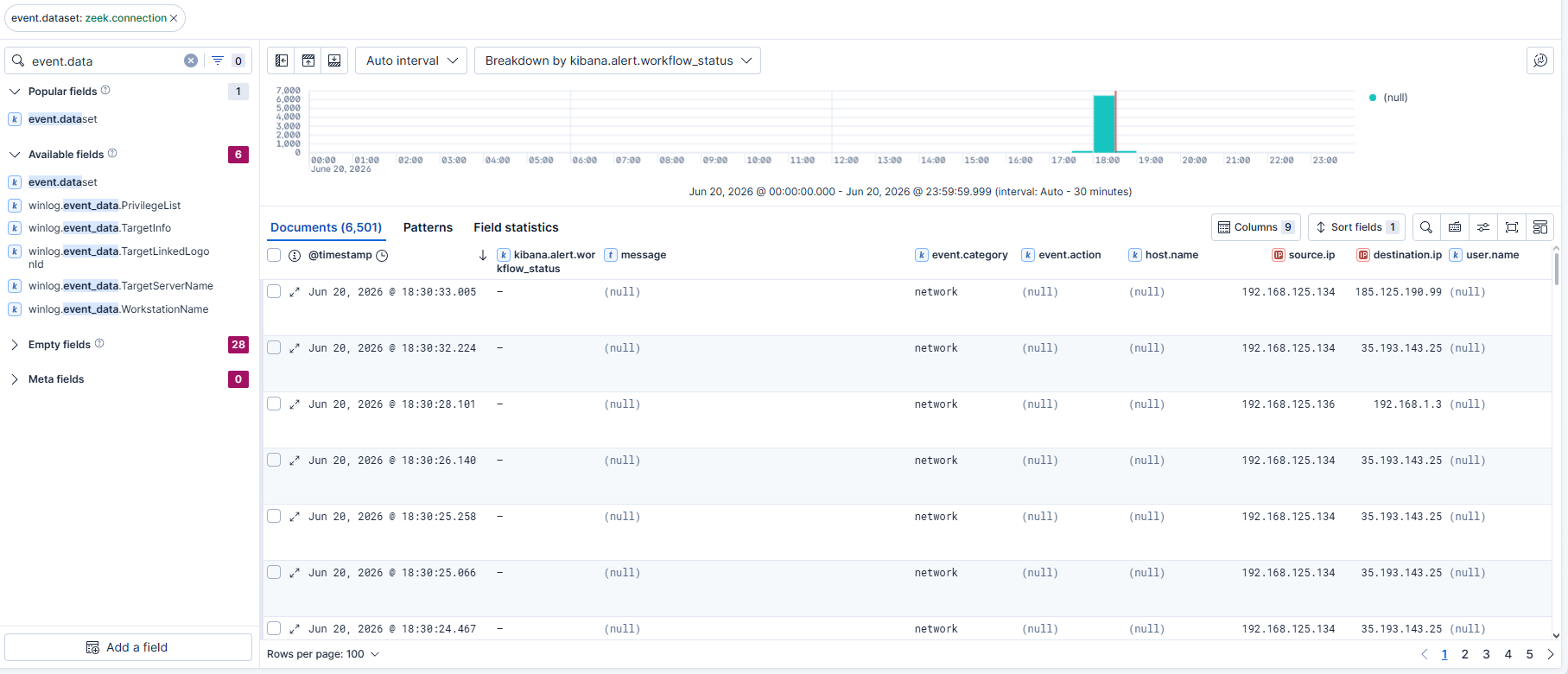
Task: Click the Add a field button
Action: pos(128,647)
